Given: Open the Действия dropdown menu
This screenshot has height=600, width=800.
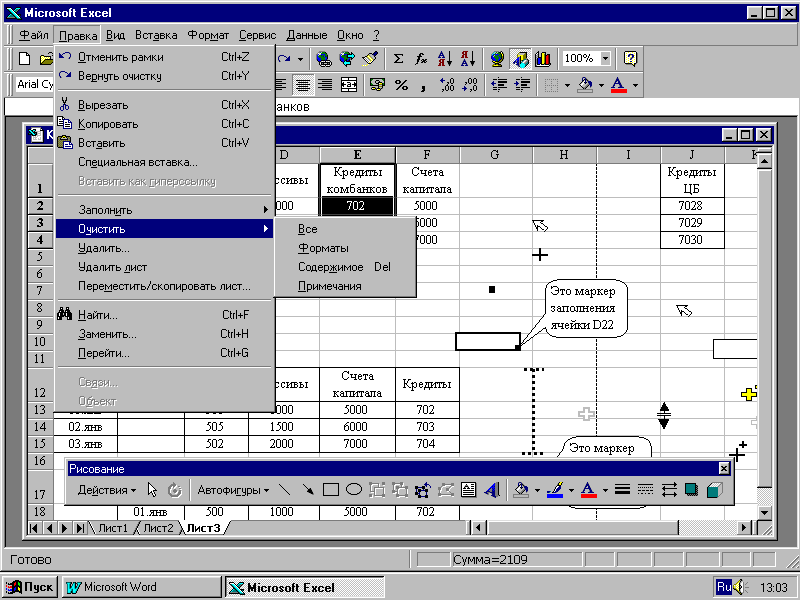Looking at the screenshot, I should (107, 490).
